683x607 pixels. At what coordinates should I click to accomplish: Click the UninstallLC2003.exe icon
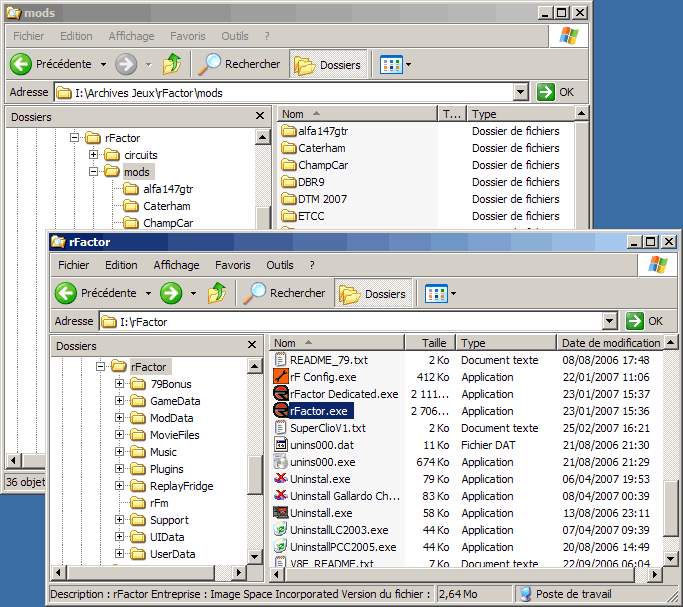281,529
